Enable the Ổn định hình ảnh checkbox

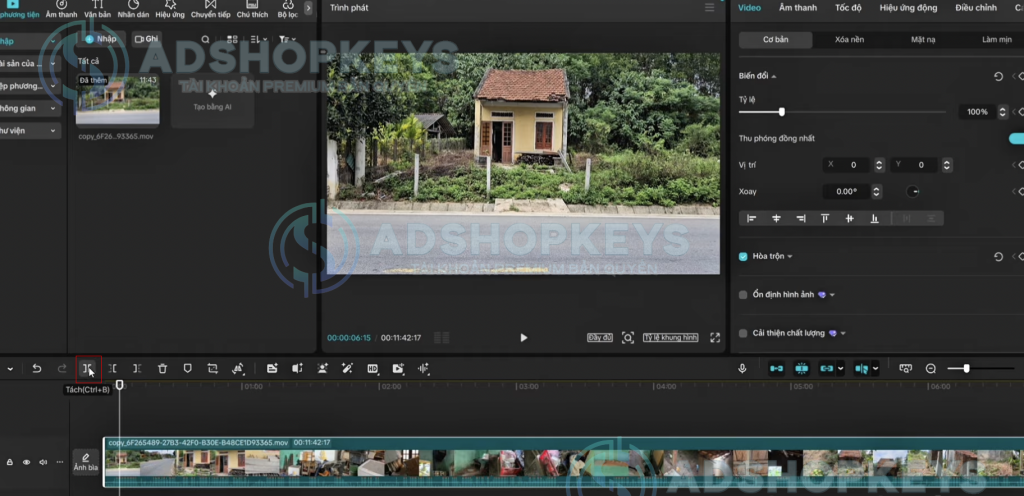click(743, 295)
